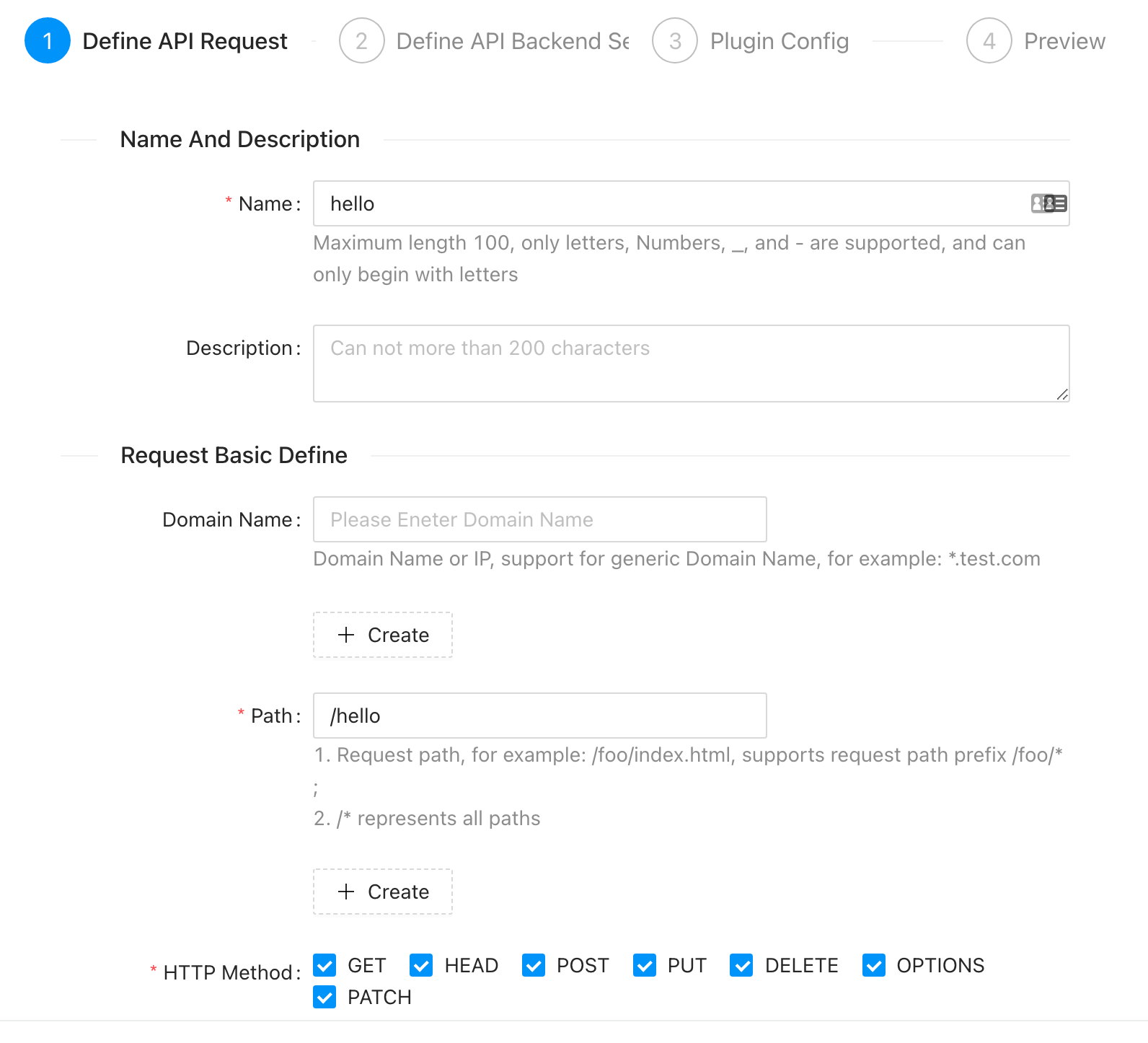Viewport: 1148px width, 1043px height.
Task: Go to step 2 Define API Backend
Action: click(485, 41)
